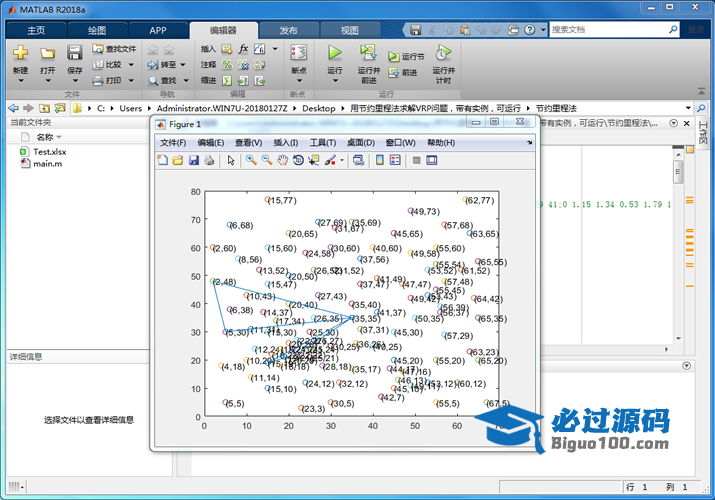715x500 pixels.
Task: Toggle the data cursor tool in Figure 1
Action: point(314,160)
